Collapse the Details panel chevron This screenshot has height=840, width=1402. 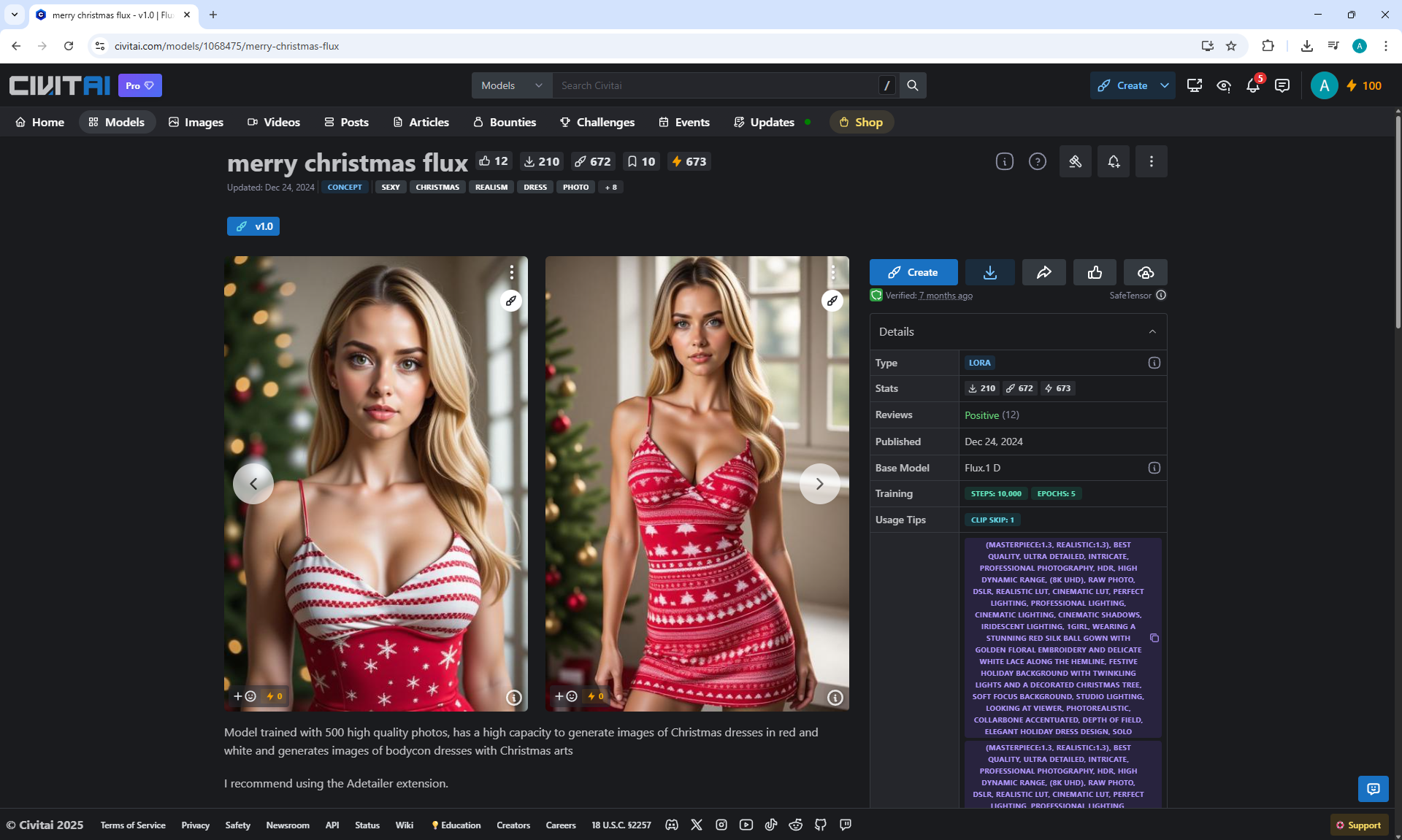(1152, 331)
